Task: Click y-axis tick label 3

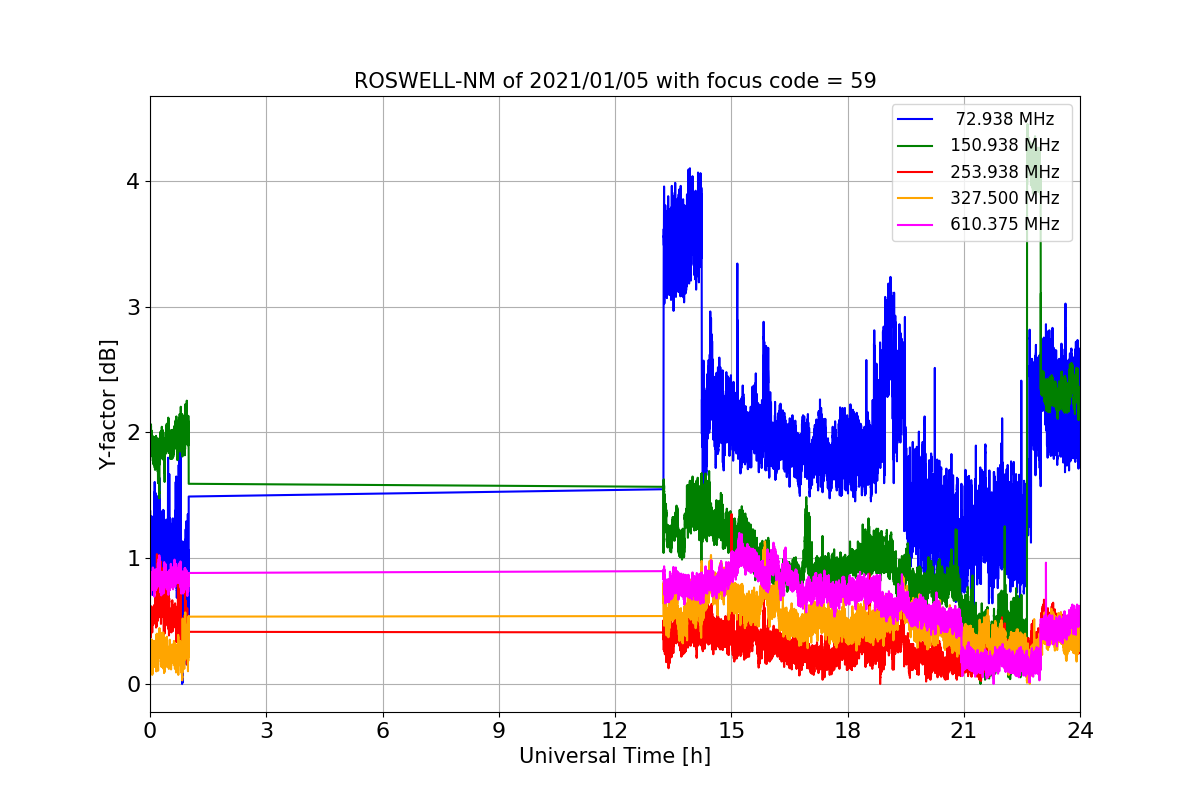Action: click(x=133, y=307)
